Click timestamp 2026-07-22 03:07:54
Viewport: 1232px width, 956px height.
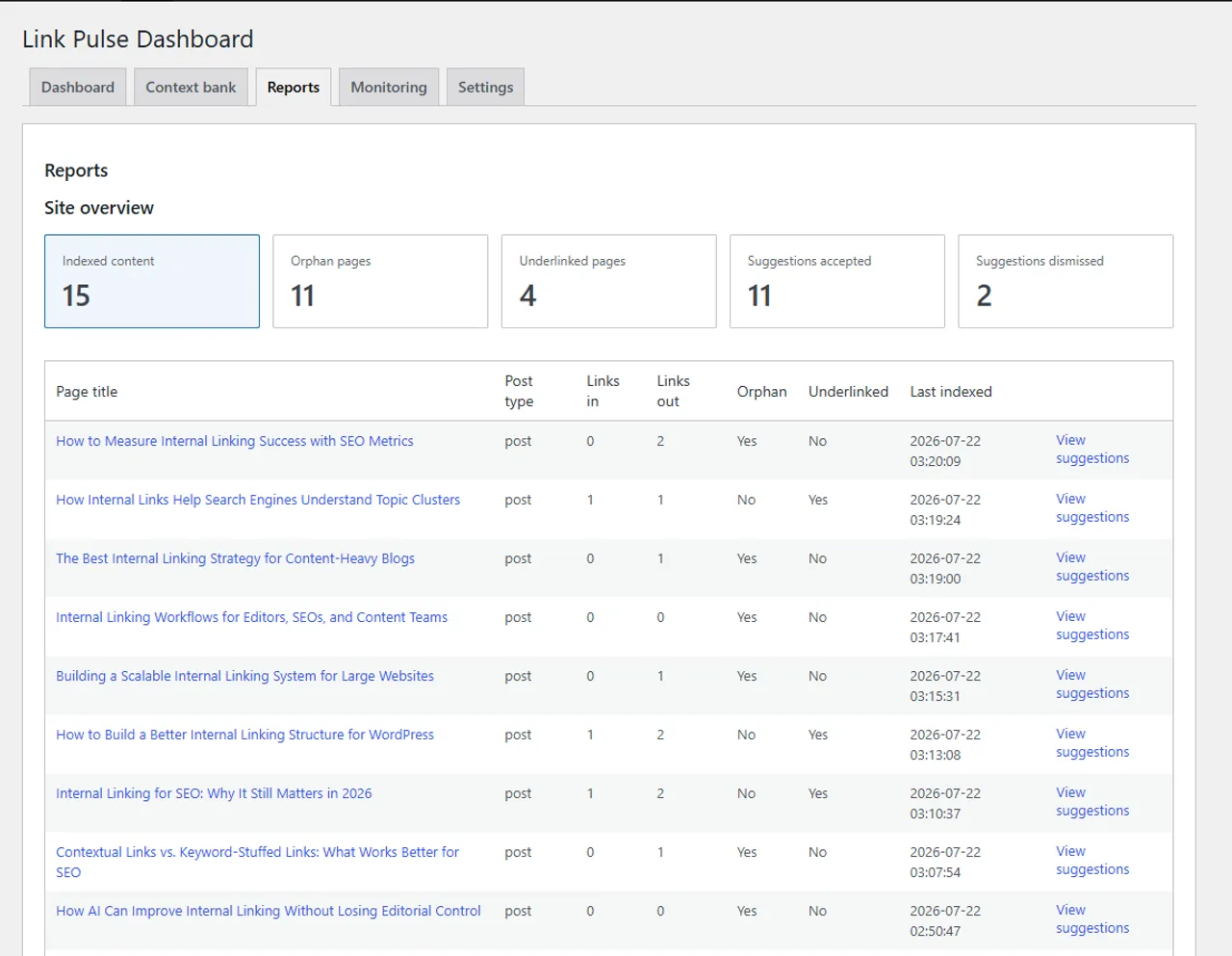pyautogui.click(x=945, y=862)
